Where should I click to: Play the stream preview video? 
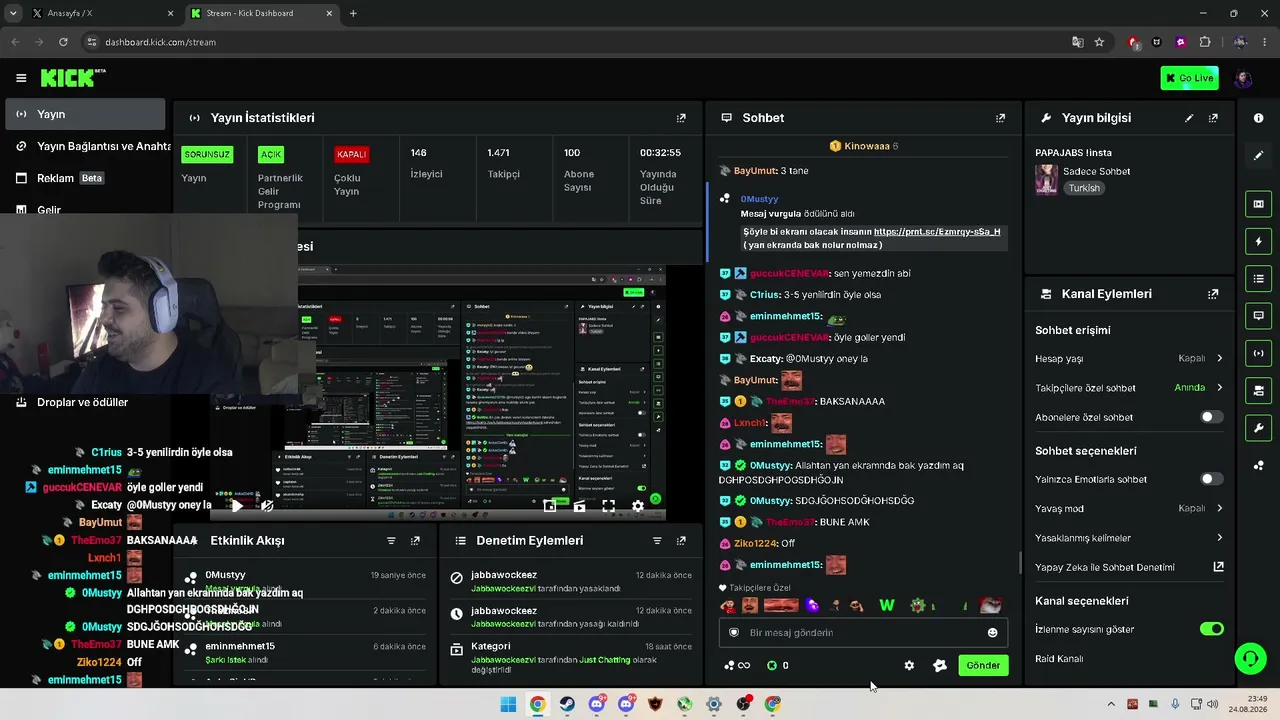[x=237, y=506]
